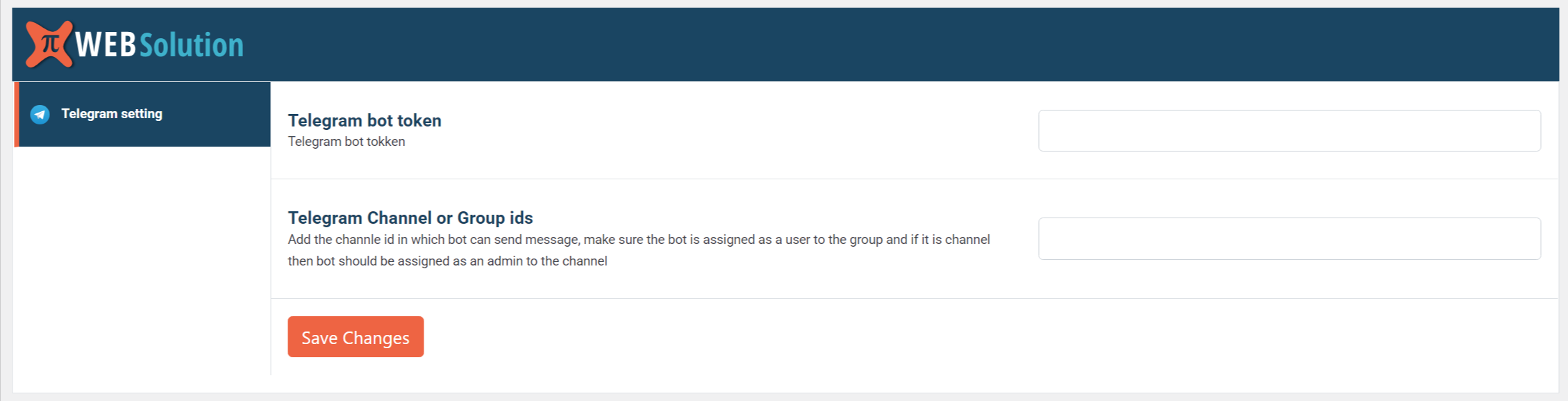Image resolution: width=1568 pixels, height=401 pixels.
Task: Click the blank sidebar area below Telegram setting
Action: pyautogui.click(x=142, y=261)
